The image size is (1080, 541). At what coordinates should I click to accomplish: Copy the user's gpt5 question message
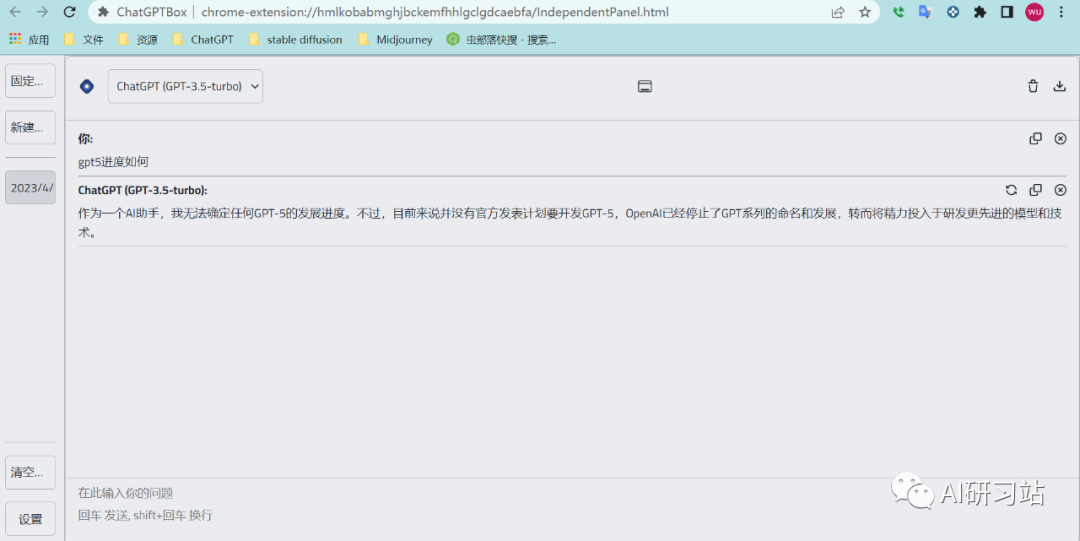[1035, 139]
